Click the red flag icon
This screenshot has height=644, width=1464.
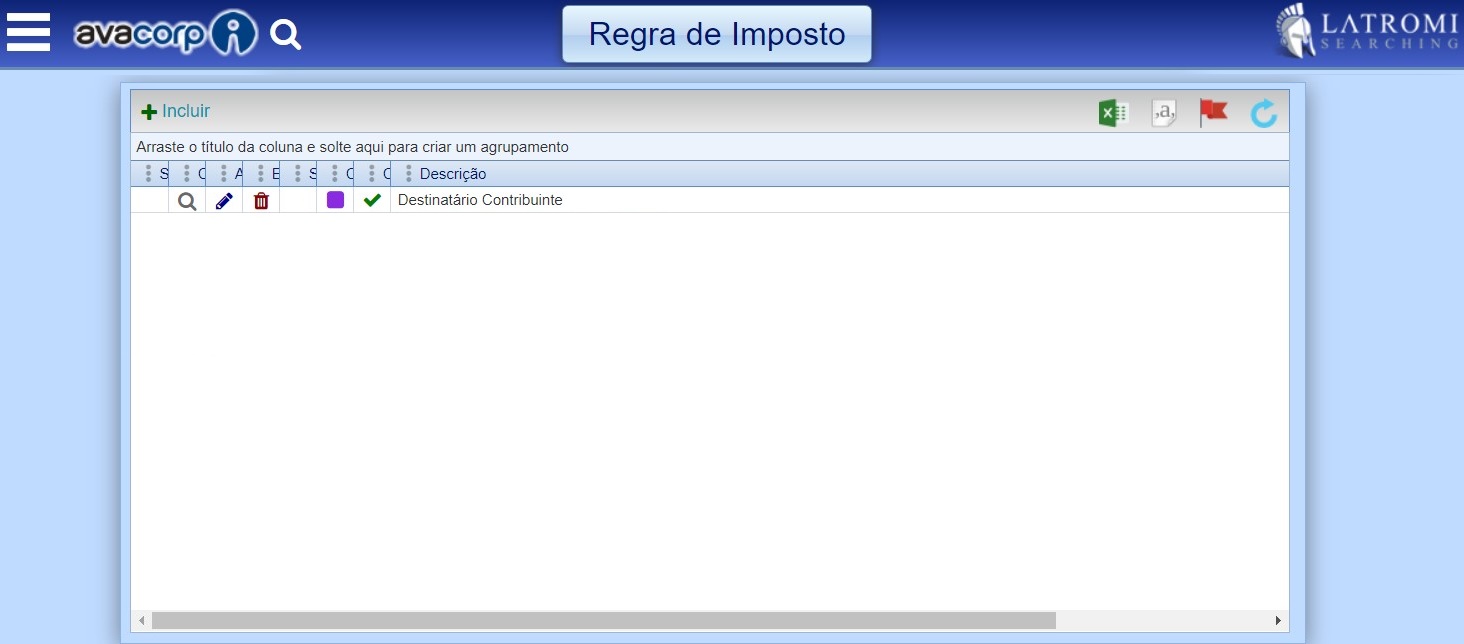(1213, 112)
